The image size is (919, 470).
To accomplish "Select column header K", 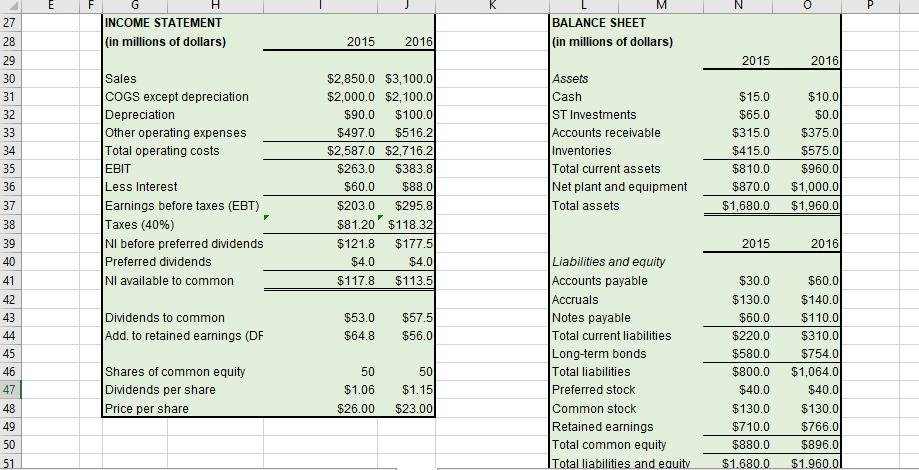I will pyautogui.click(x=492, y=5).
